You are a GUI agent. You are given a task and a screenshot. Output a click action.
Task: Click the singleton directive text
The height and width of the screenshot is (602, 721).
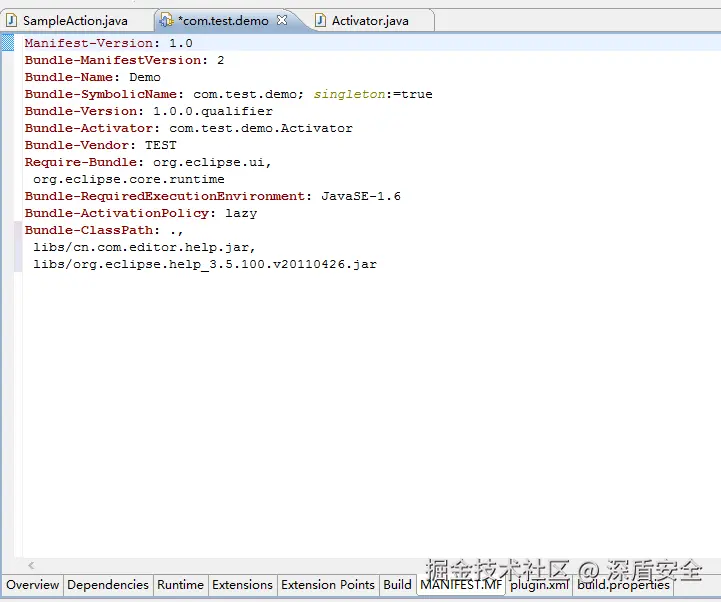[349, 94]
